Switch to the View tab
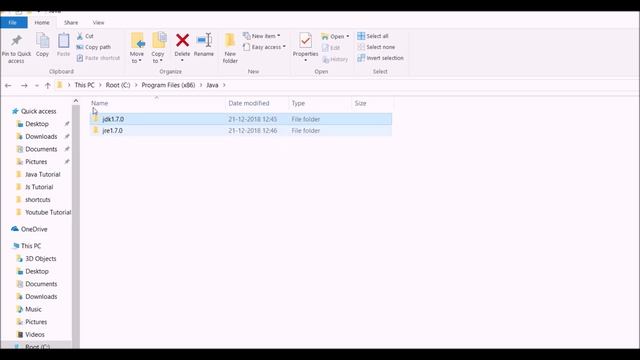 click(98, 22)
